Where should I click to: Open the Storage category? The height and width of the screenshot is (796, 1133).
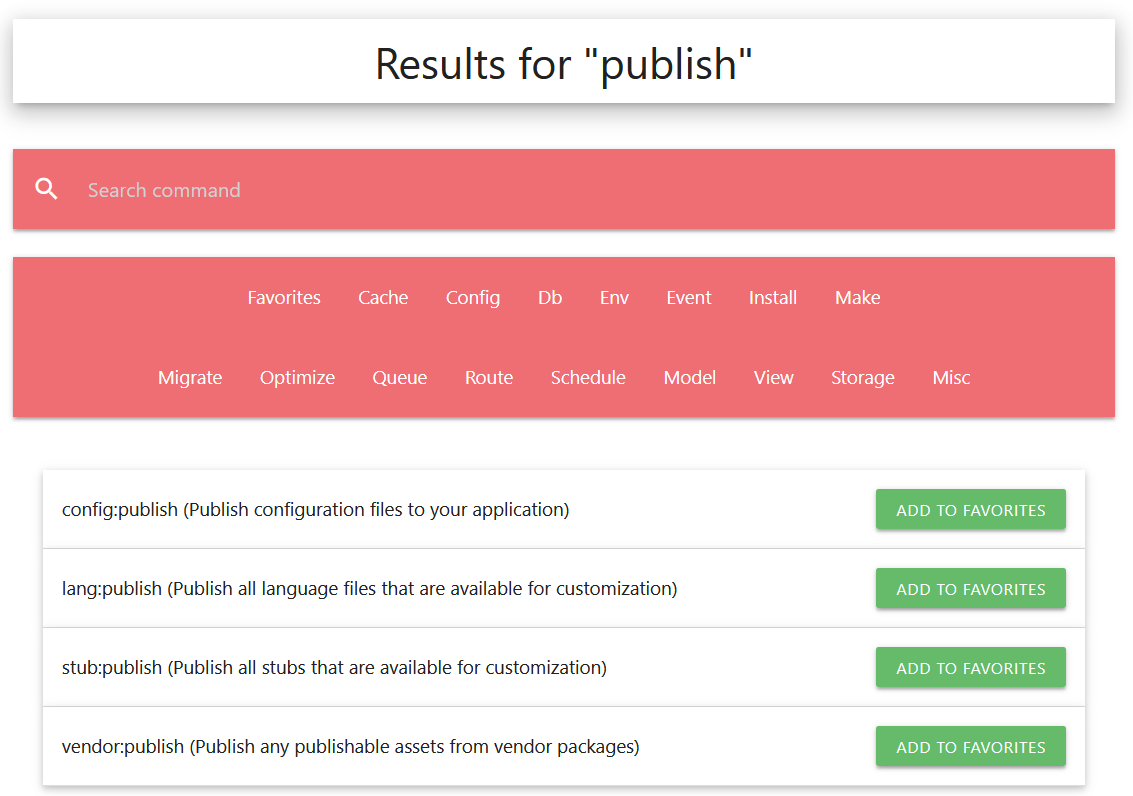[862, 378]
